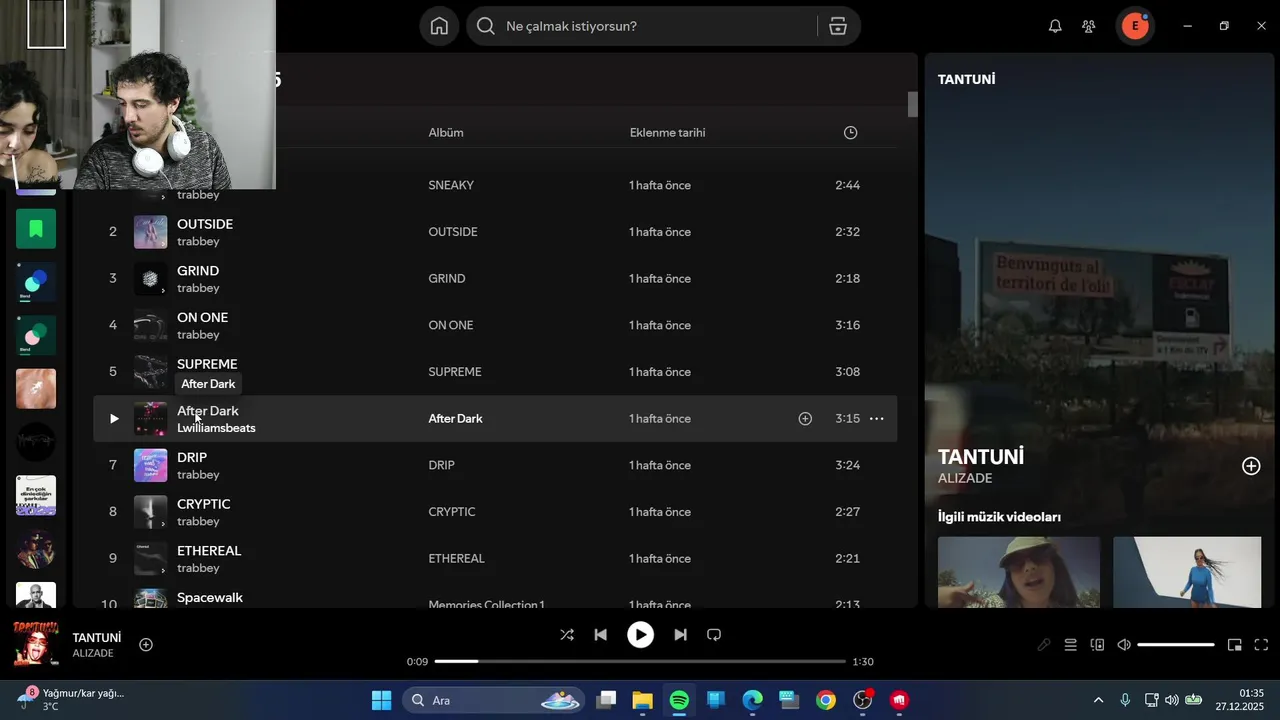
Task: Show hidden system tray icons
Action: [1098, 700]
